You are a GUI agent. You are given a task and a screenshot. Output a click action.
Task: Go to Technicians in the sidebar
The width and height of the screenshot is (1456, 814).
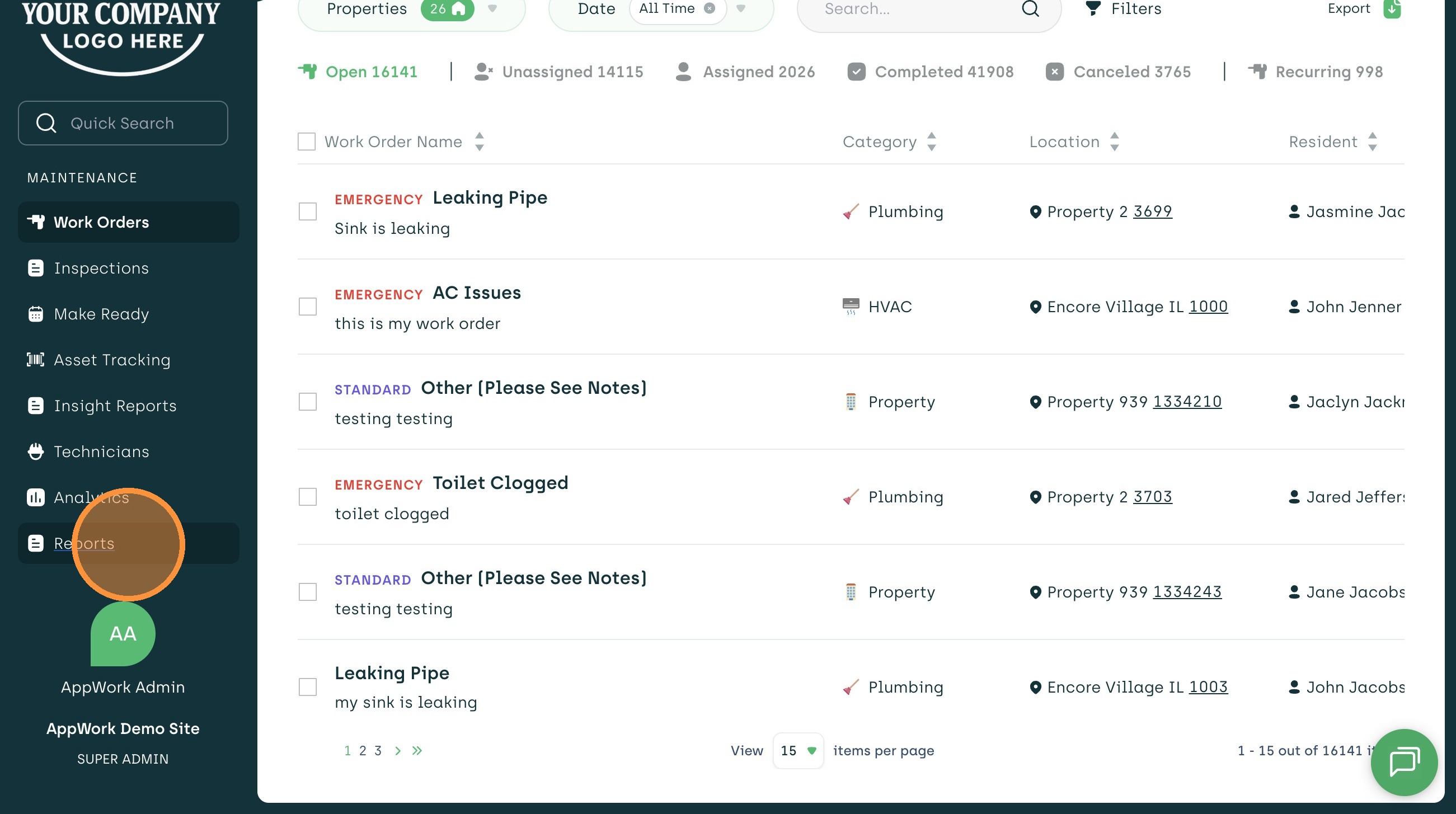click(101, 451)
